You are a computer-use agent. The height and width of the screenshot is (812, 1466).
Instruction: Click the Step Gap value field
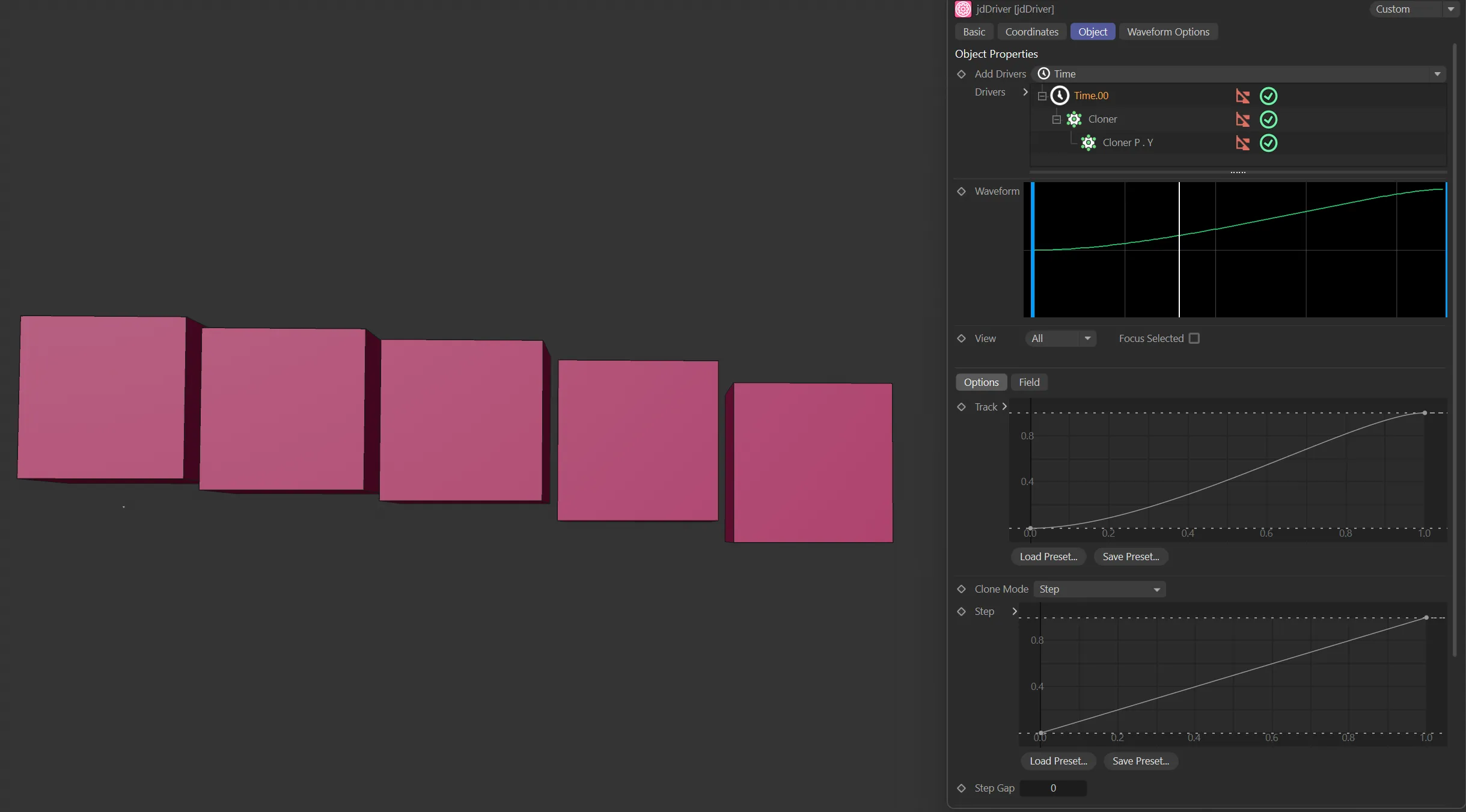tap(1053, 788)
